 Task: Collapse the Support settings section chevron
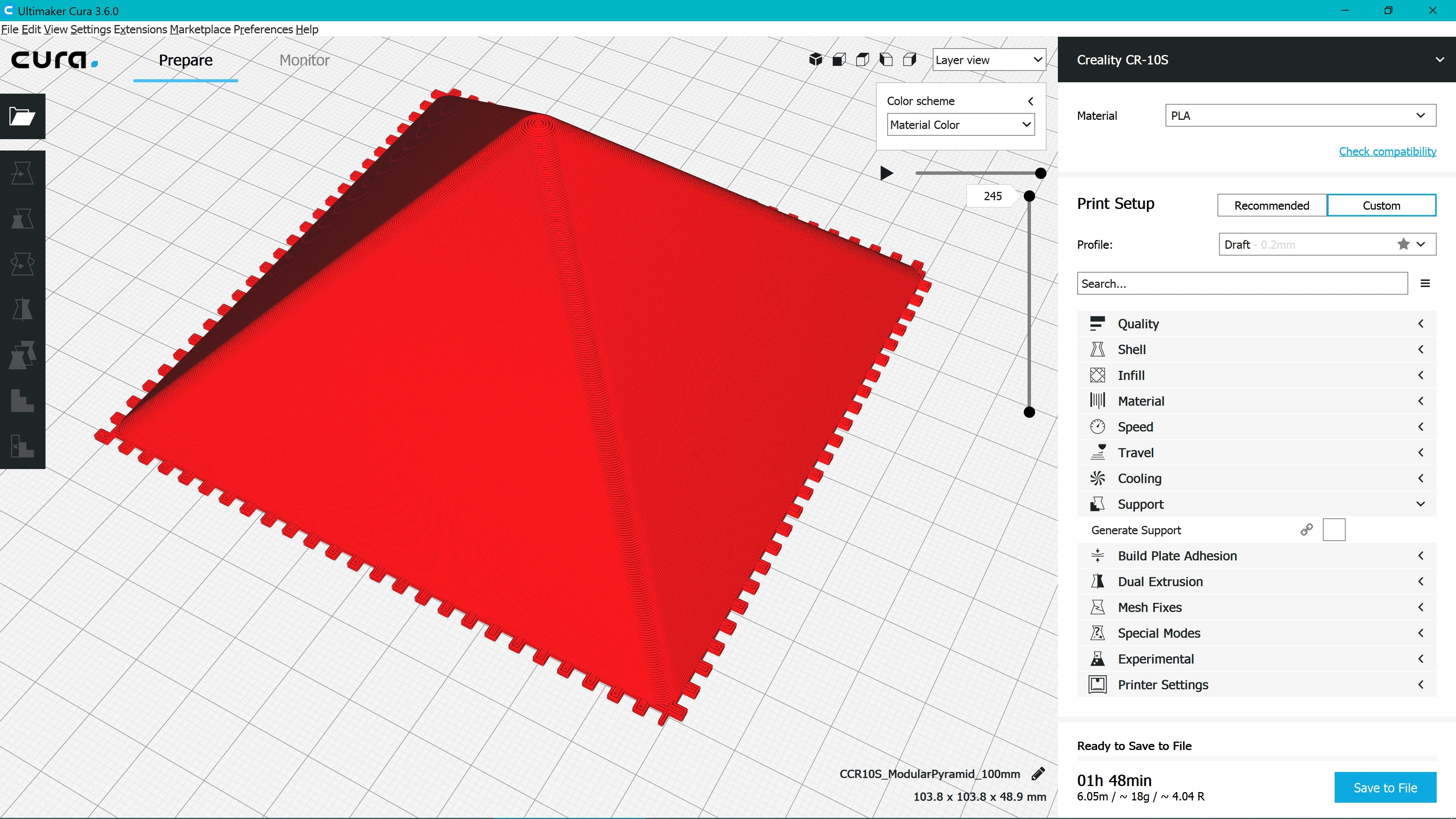tap(1420, 504)
